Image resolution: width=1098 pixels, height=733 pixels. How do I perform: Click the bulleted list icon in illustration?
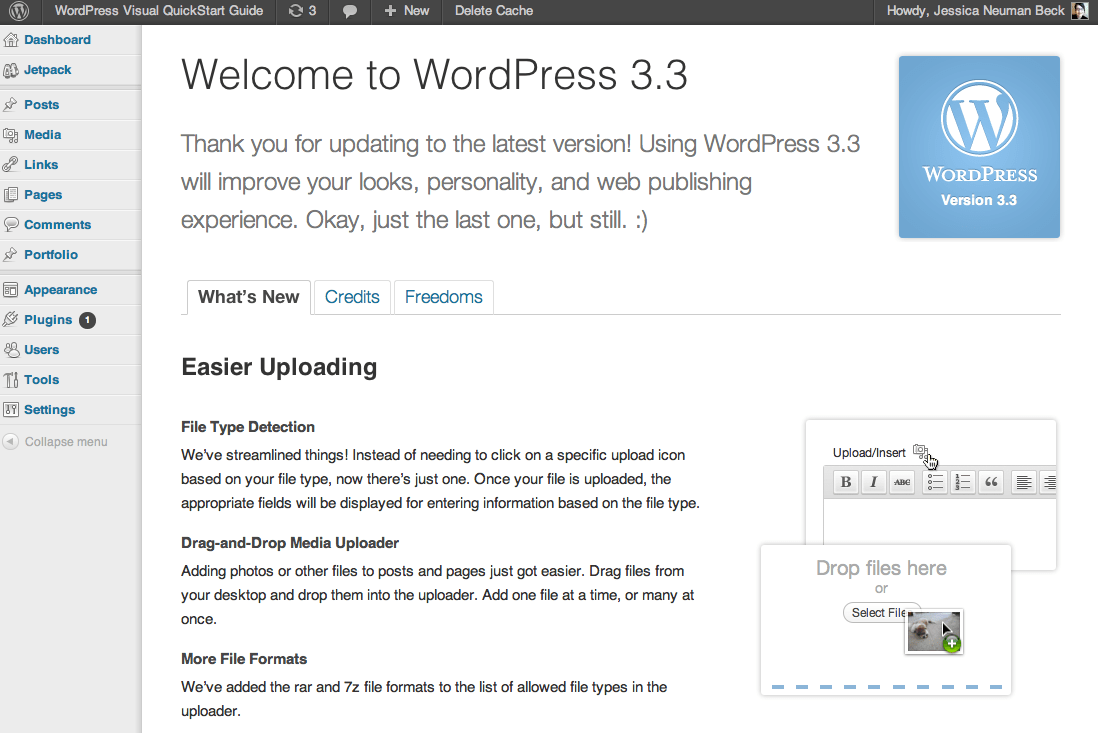[x=935, y=482]
